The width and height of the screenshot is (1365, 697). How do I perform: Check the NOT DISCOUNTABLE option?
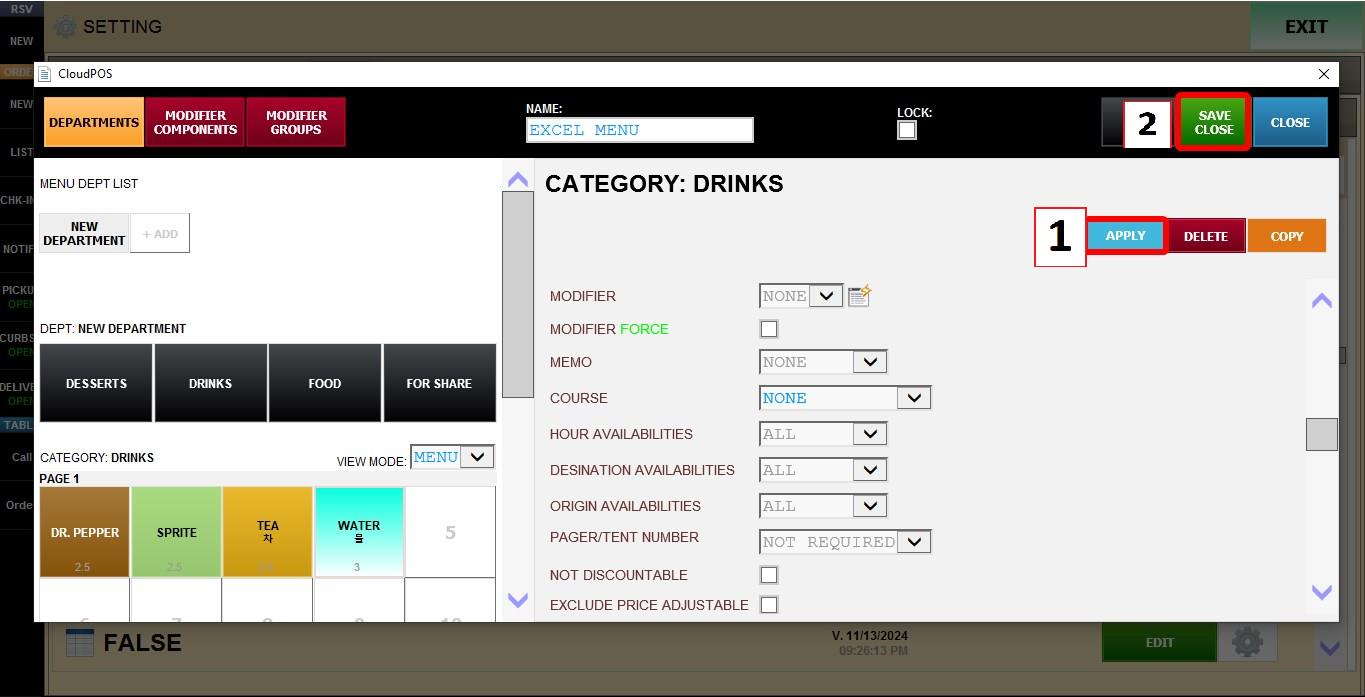[x=769, y=575]
